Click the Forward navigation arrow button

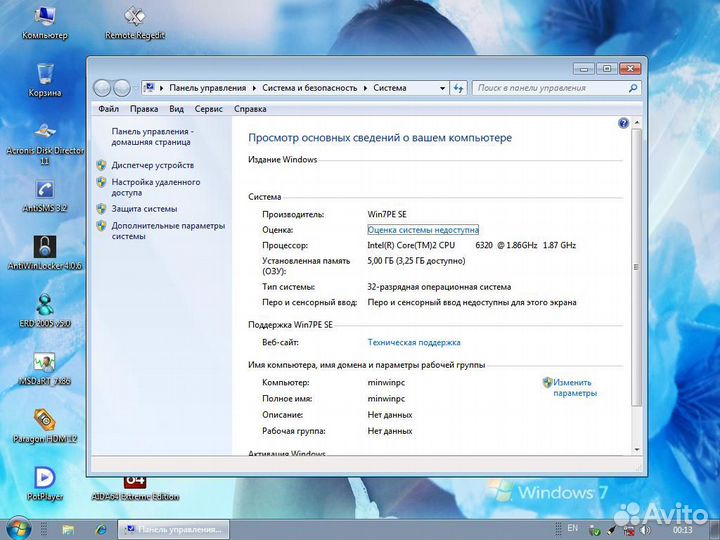click(x=122, y=88)
